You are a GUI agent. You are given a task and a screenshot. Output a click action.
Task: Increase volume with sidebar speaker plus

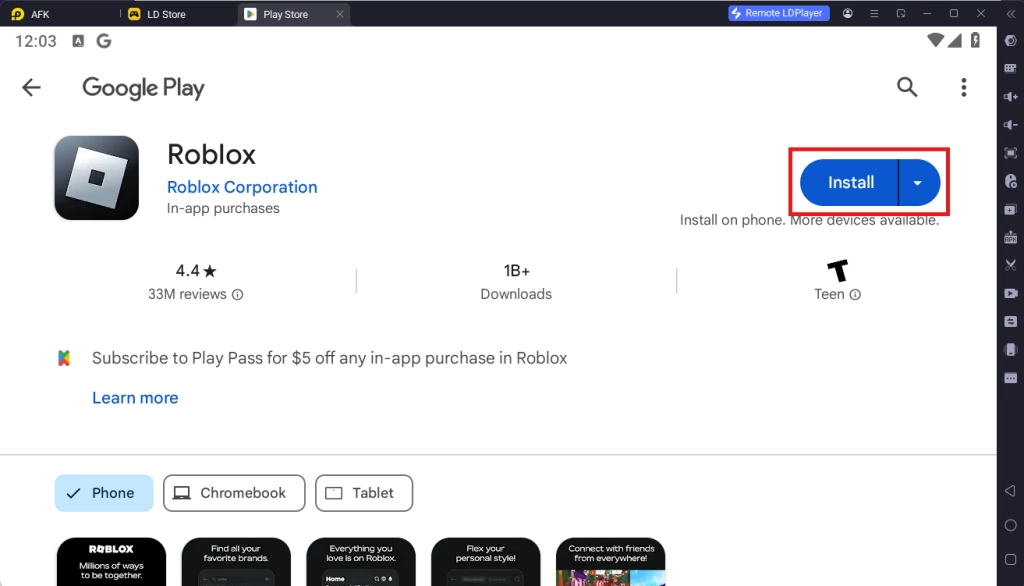pos(1010,97)
